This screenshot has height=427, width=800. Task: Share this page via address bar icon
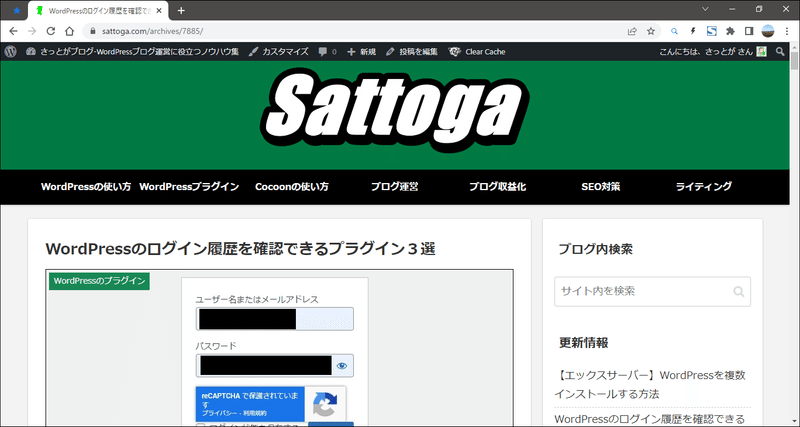click(x=632, y=31)
